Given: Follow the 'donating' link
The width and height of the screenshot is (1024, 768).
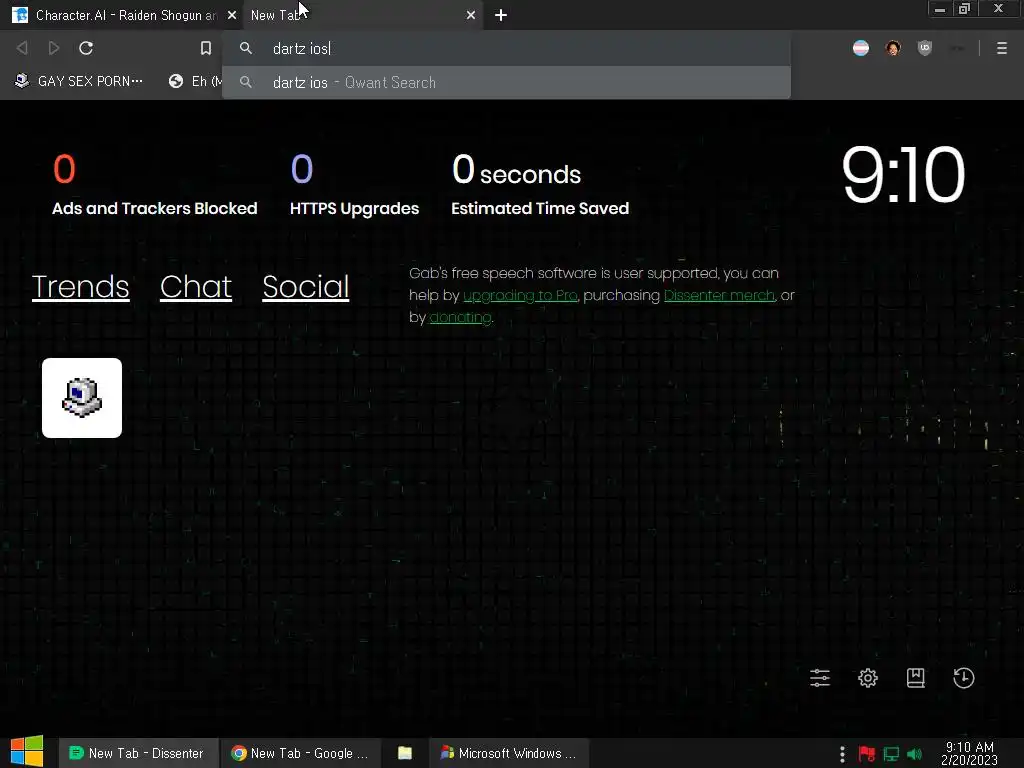Looking at the screenshot, I should point(460,317).
